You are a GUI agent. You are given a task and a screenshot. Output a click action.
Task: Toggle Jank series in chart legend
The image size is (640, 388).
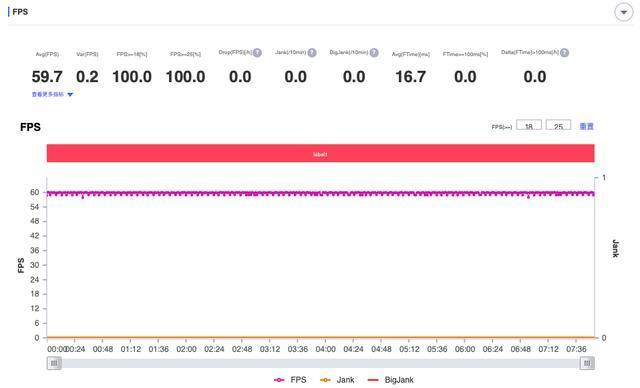[337, 380]
